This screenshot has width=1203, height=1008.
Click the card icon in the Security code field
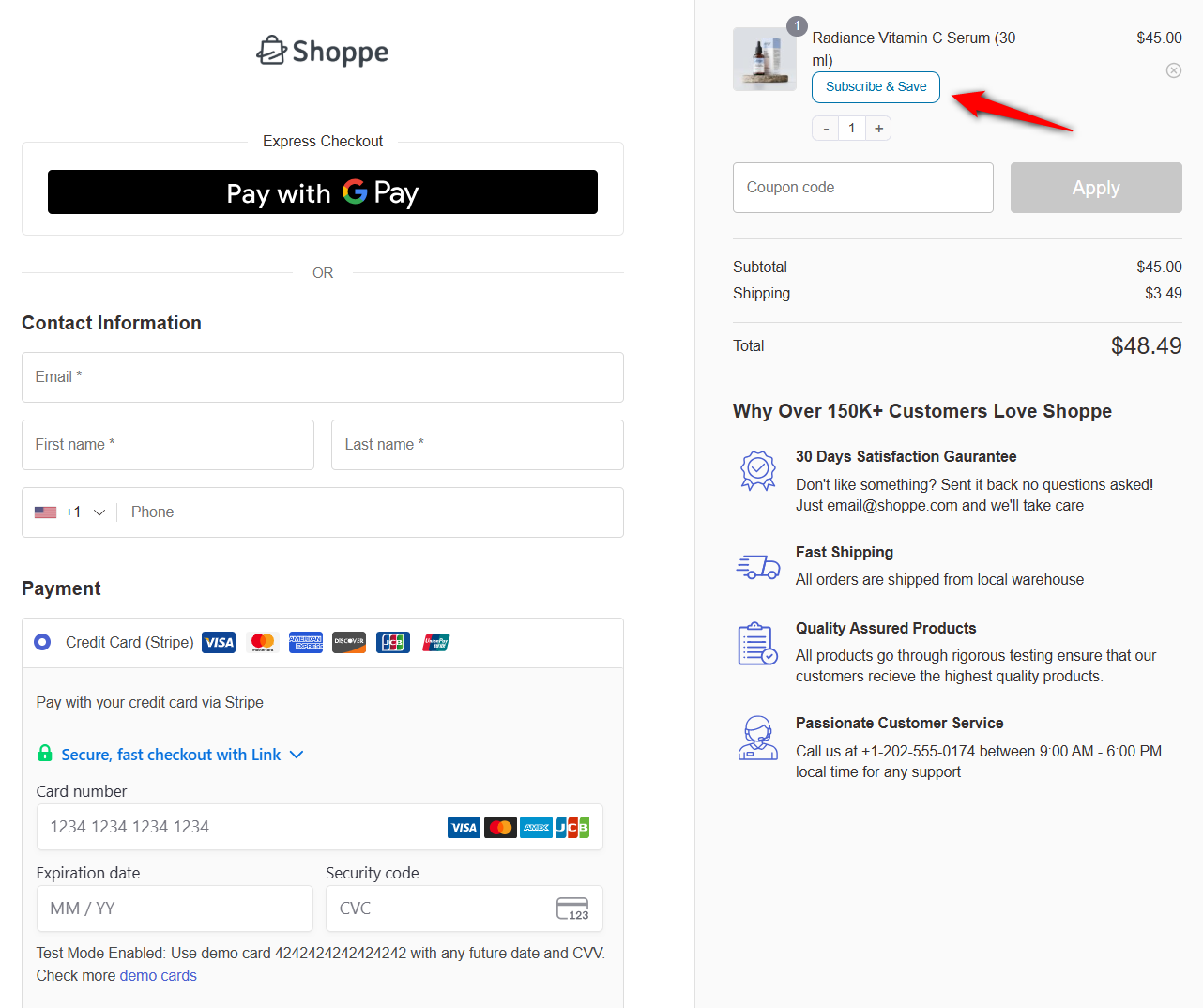(572, 909)
